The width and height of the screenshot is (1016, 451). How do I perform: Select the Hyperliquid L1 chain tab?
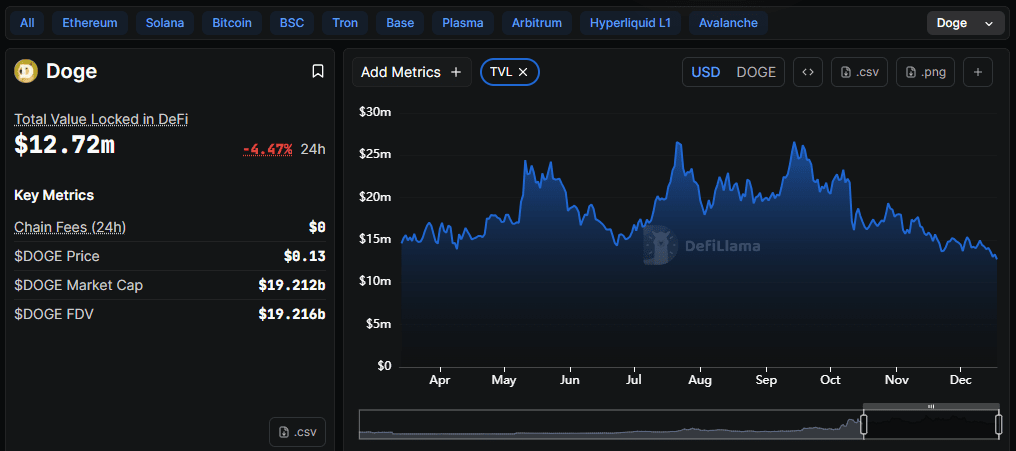[x=630, y=23]
